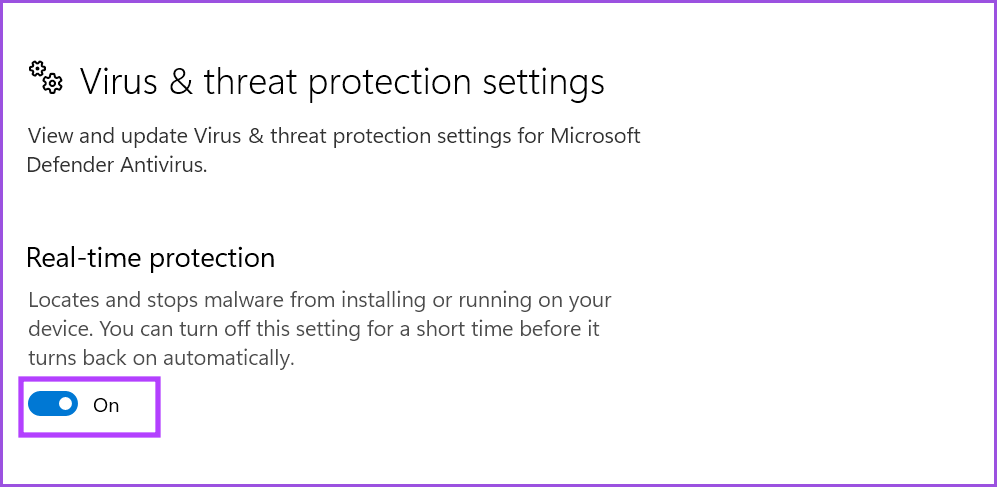
Task: Click the "&" symbol in the main heading
Action: (180, 81)
